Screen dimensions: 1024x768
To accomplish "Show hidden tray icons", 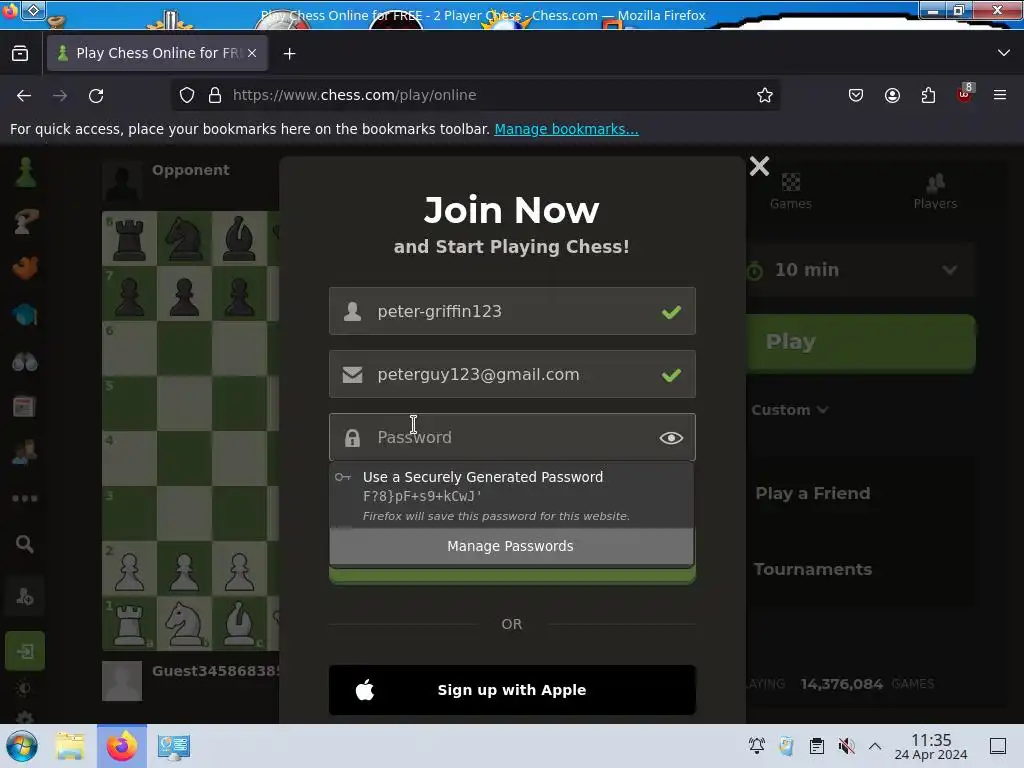I will (875, 746).
